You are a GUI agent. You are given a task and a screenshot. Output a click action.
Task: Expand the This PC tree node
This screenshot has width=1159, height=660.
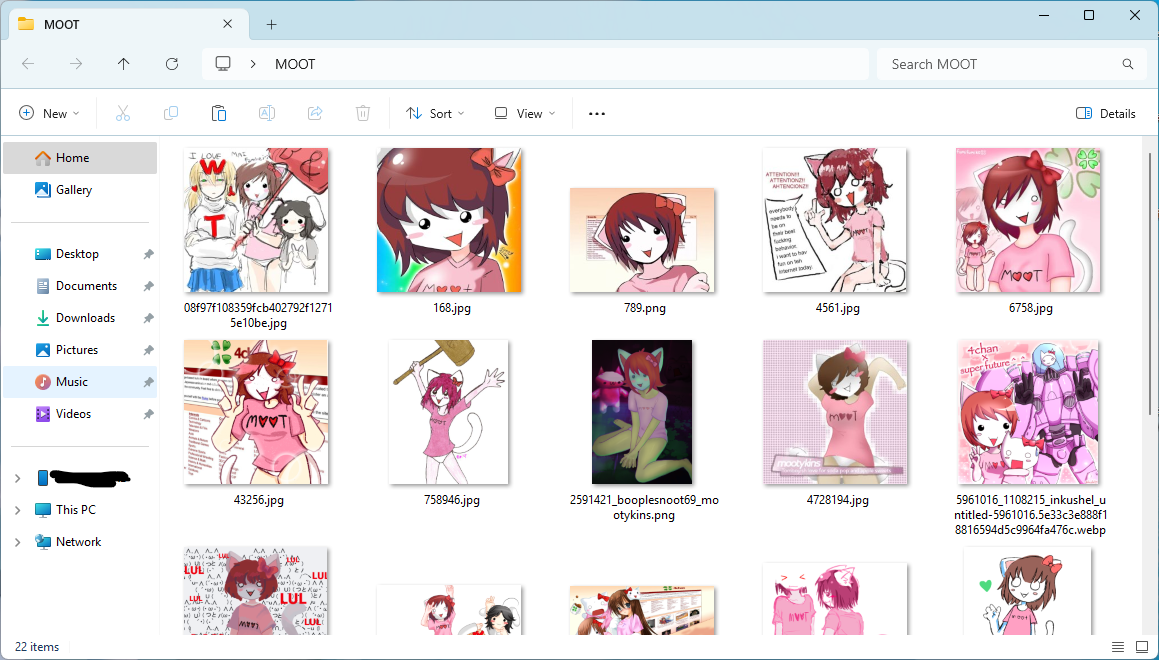click(18, 510)
